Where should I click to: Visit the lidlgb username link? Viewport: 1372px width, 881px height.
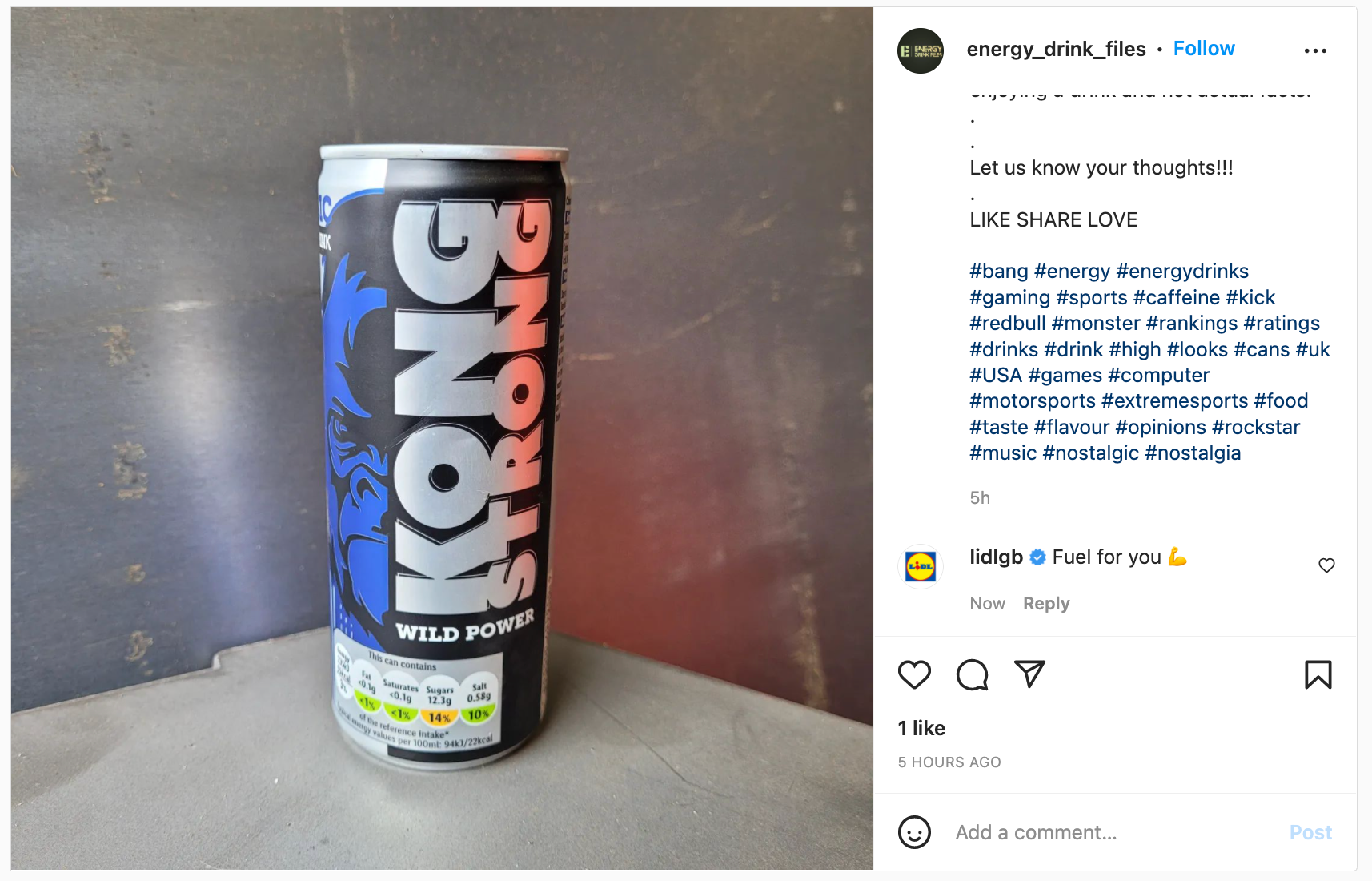996,557
